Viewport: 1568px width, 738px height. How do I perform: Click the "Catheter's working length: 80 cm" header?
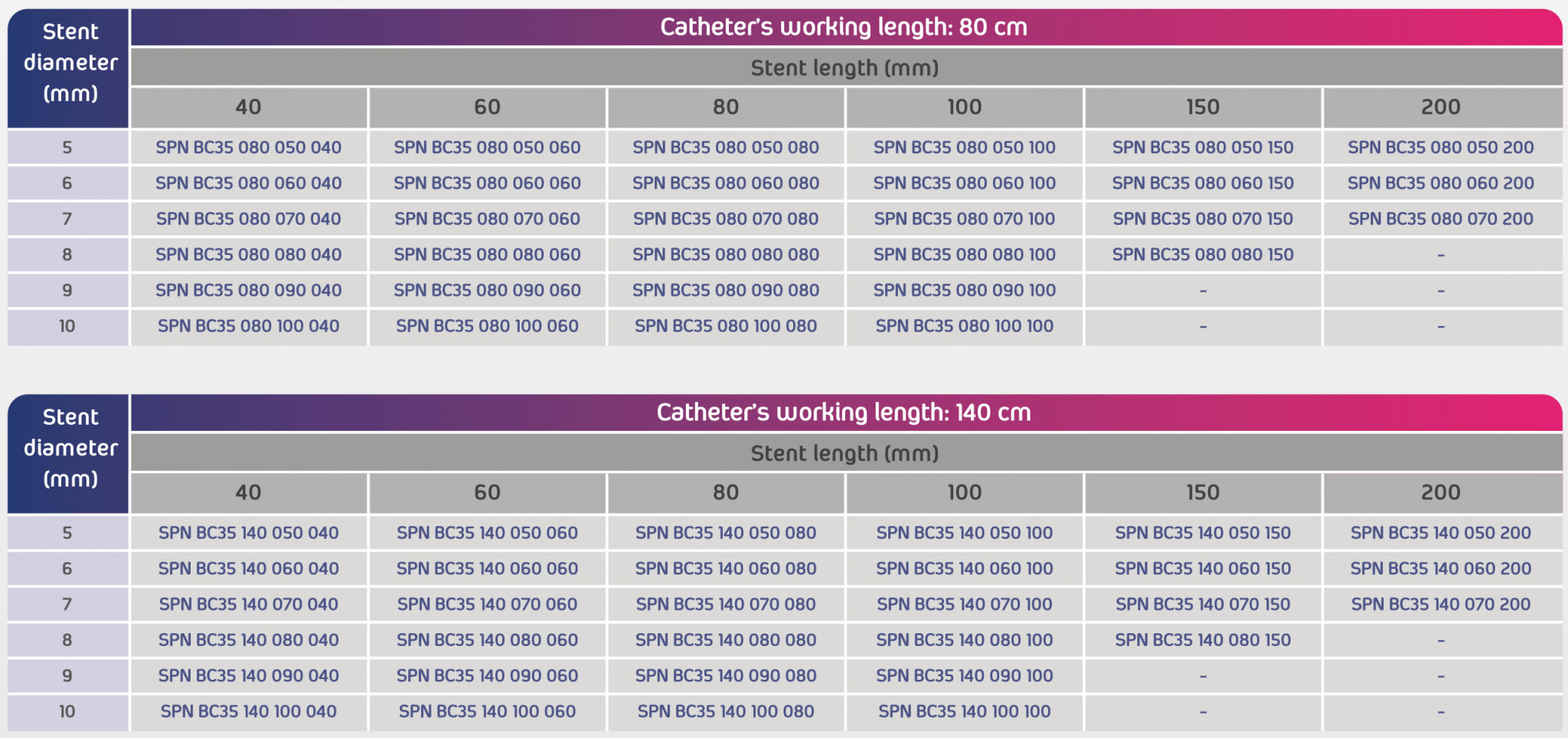[844, 28]
